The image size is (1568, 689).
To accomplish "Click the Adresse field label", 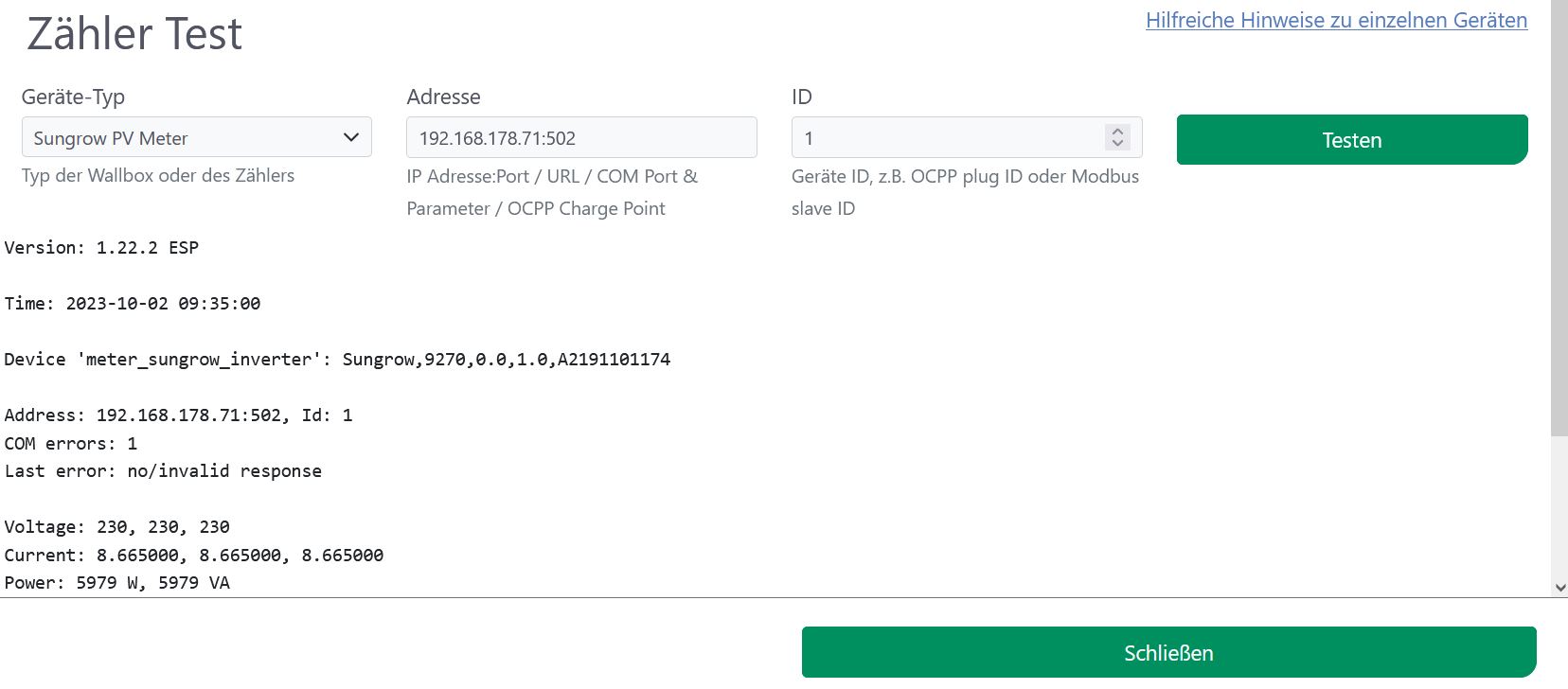I will click(443, 97).
